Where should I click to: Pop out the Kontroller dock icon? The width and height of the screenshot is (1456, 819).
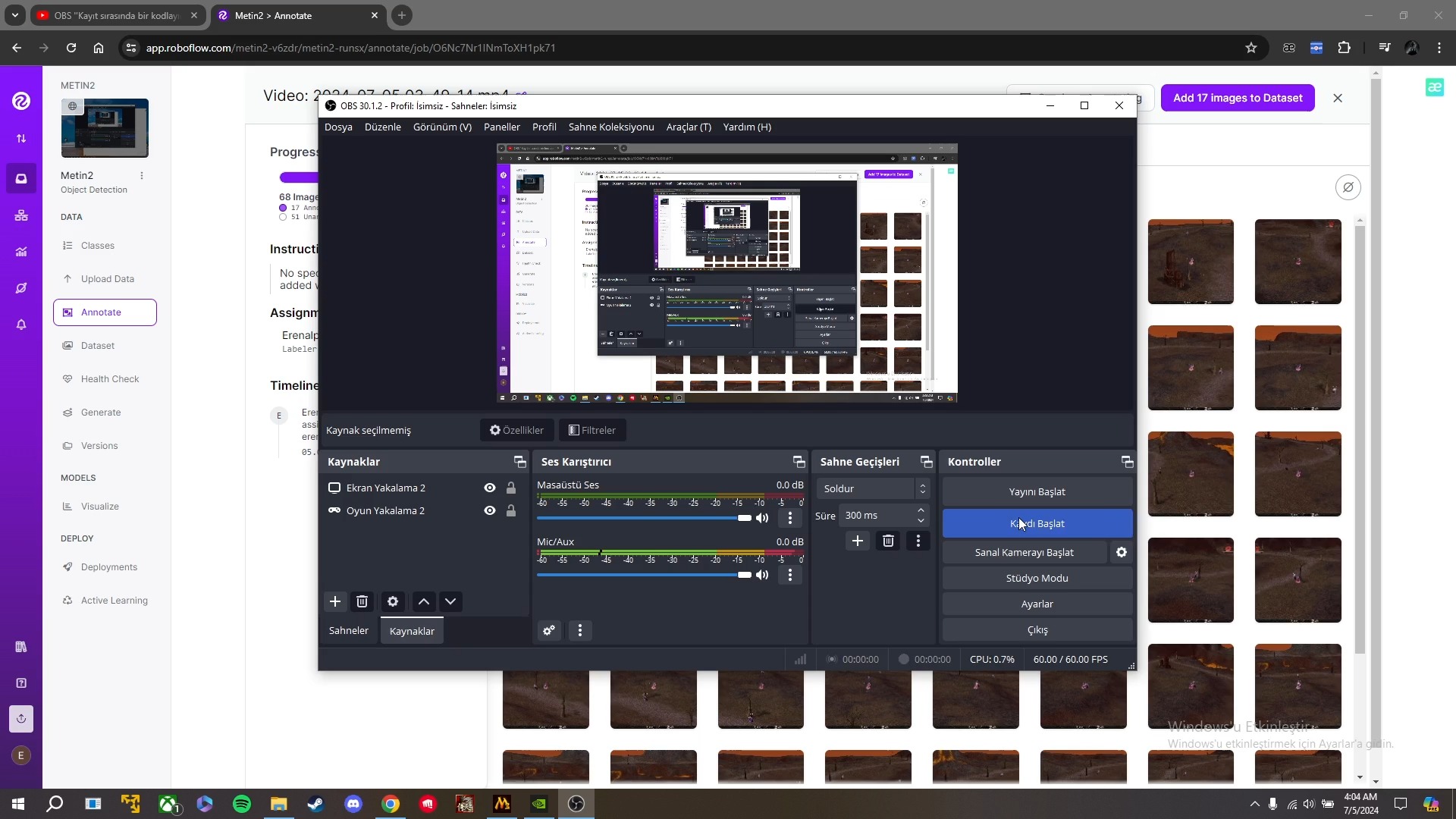tap(1127, 462)
